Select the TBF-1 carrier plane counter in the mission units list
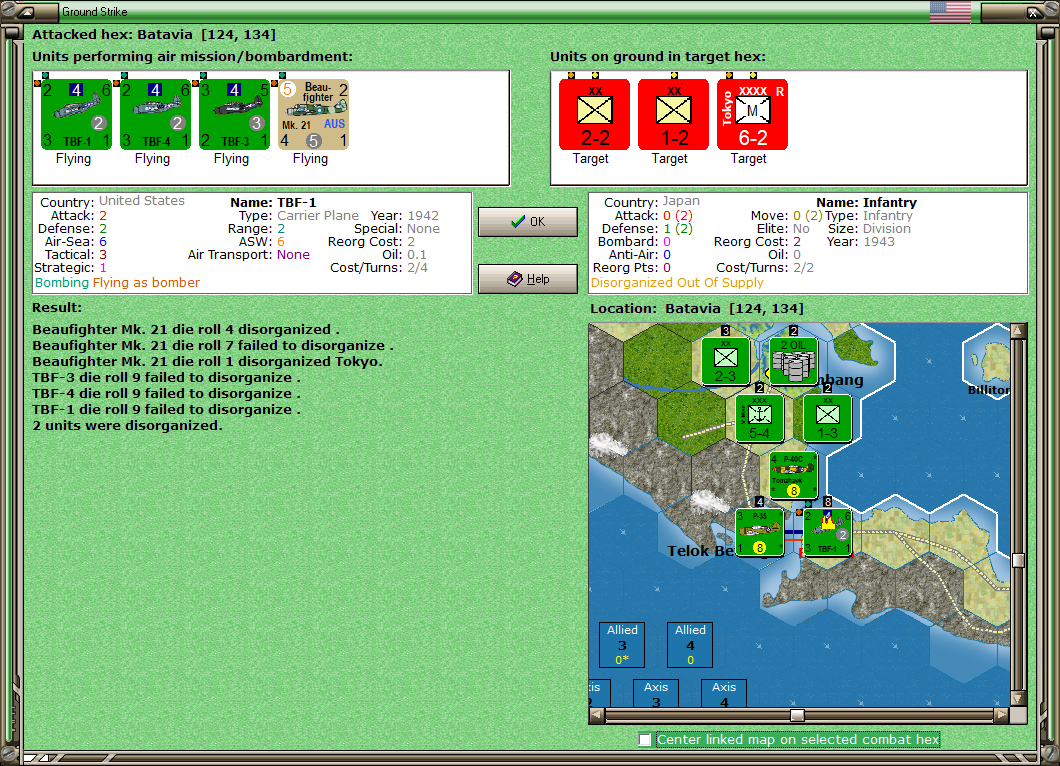Image resolution: width=1060 pixels, height=766 pixels. 76,114
